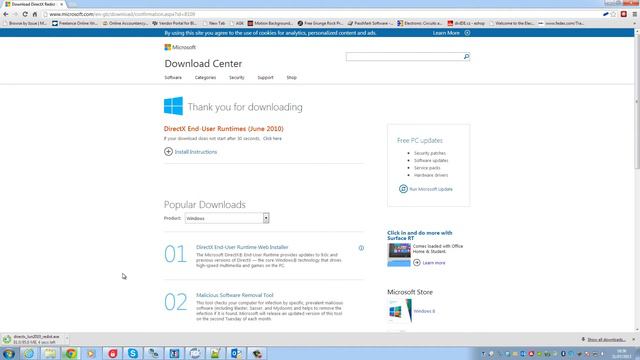Click the page vertical scrollbar thumb
The width and height of the screenshot is (640, 360).
point(637,102)
